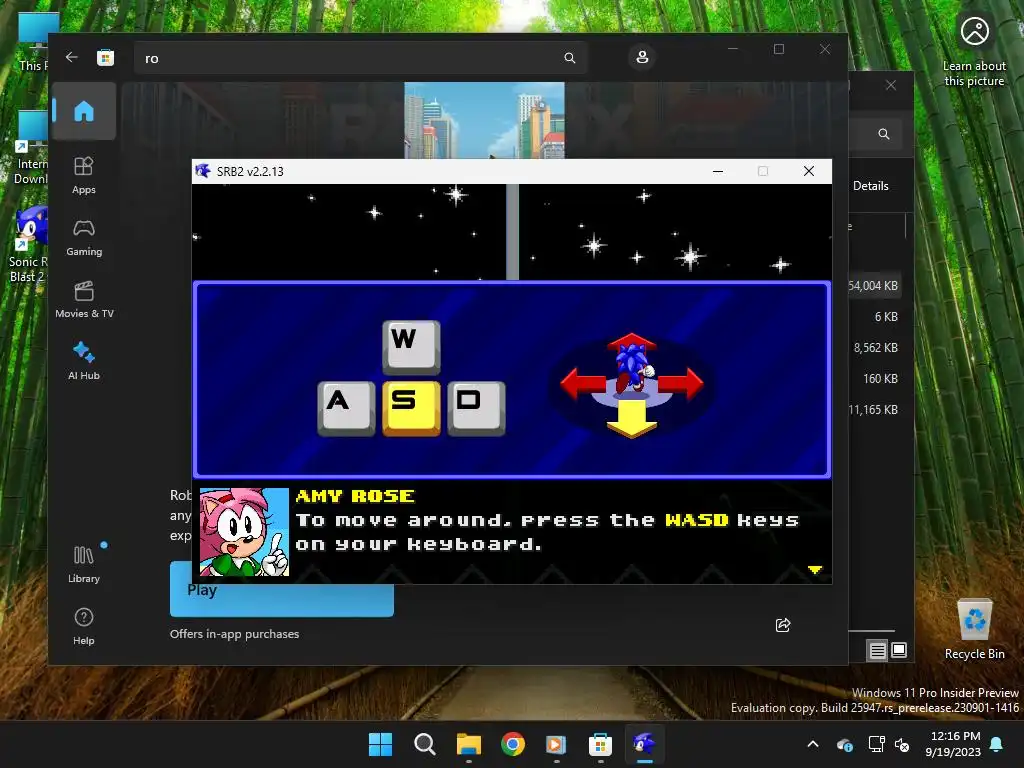
Task: Close the SRB2 v2.2.13 window
Action: (x=808, y=171)
